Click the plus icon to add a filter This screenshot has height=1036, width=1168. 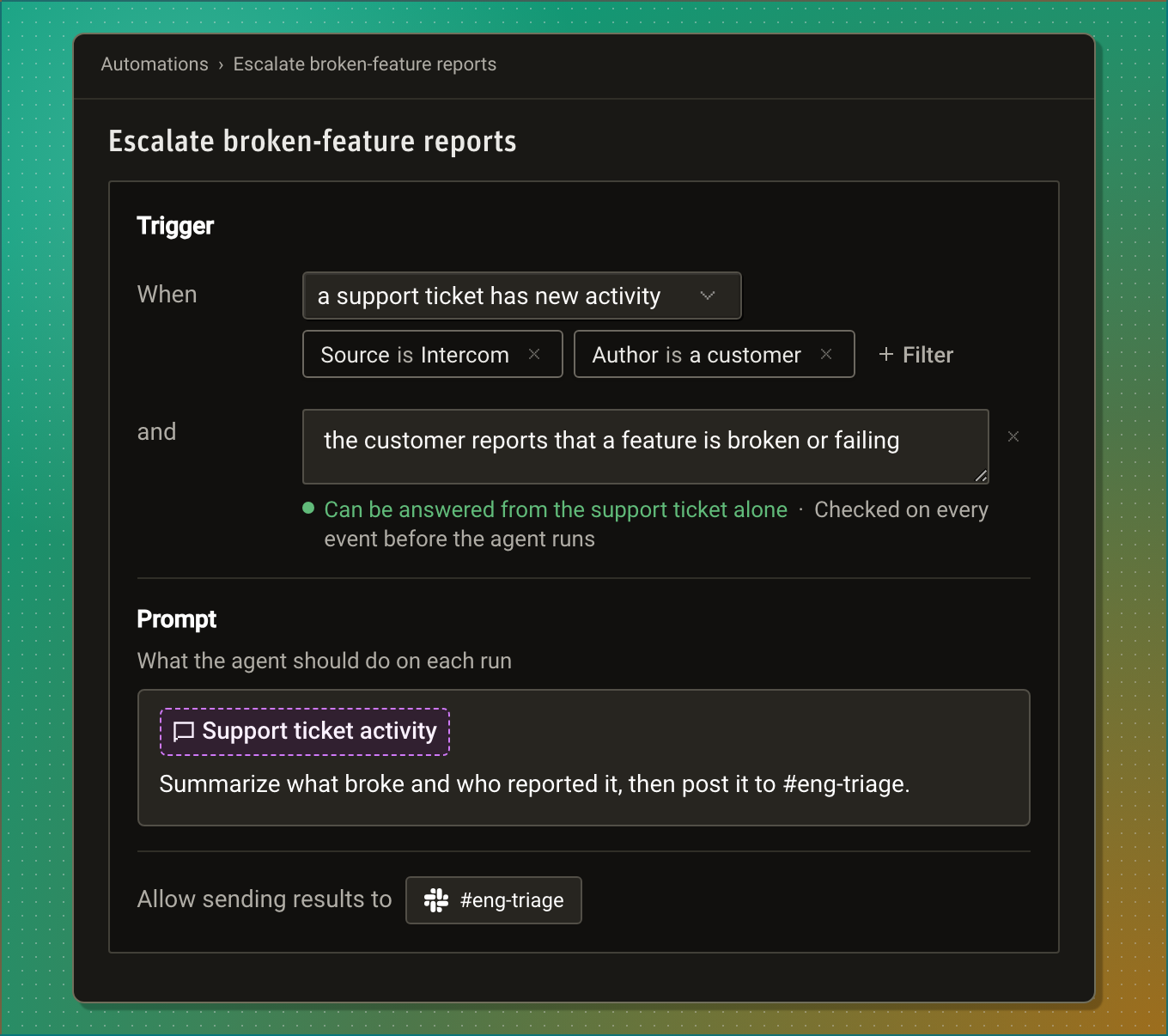(x=886, y=355)
